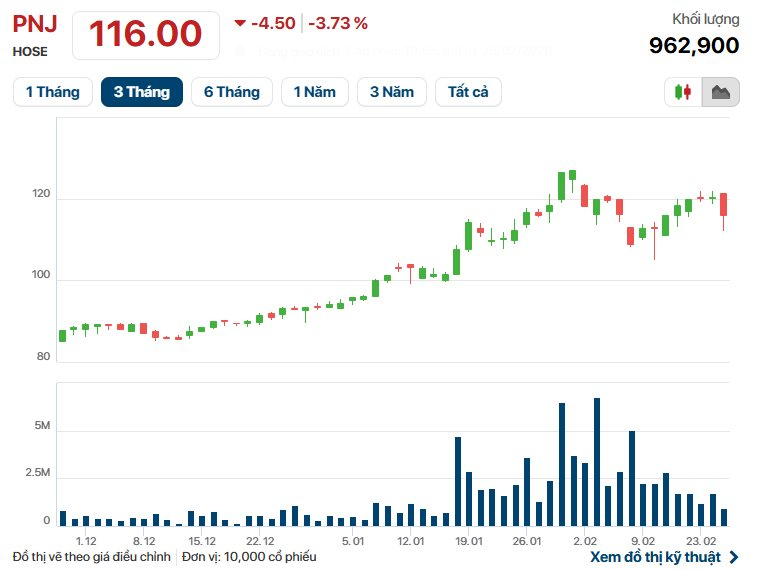Click the volume bar at 19.01 spike

pyautogui.click(x=458, y=480)
